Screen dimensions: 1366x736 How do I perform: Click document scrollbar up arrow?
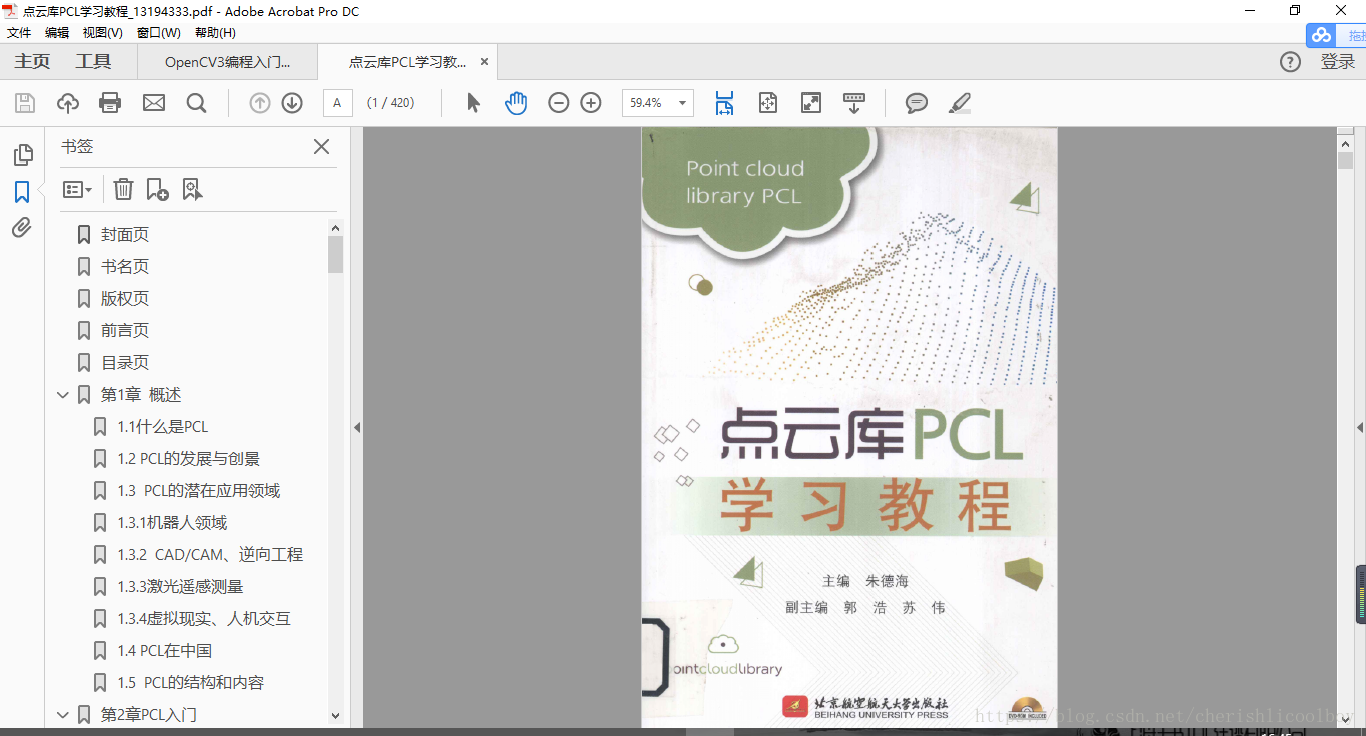[1346, 143]
